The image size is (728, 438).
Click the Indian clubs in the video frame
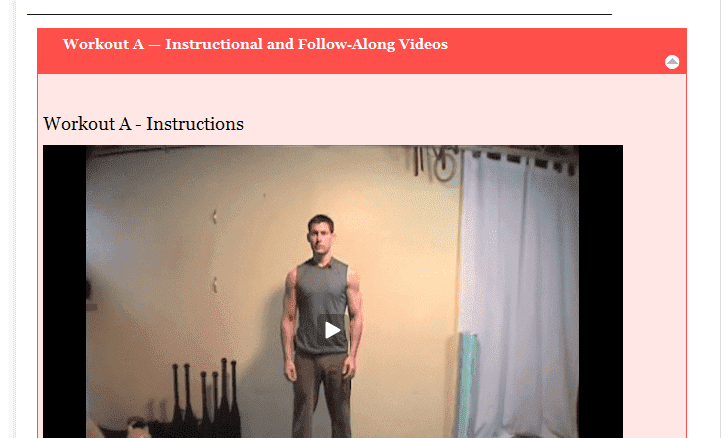tap(204, 399)
